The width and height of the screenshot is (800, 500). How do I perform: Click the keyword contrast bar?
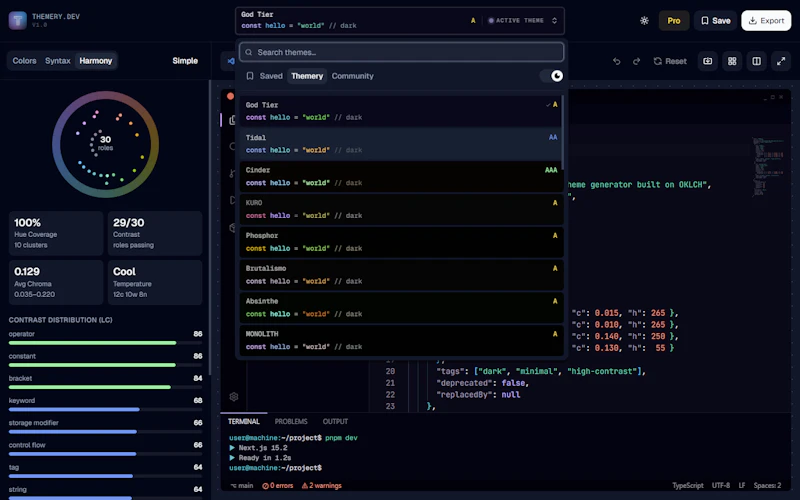click(x=106, y=409)
